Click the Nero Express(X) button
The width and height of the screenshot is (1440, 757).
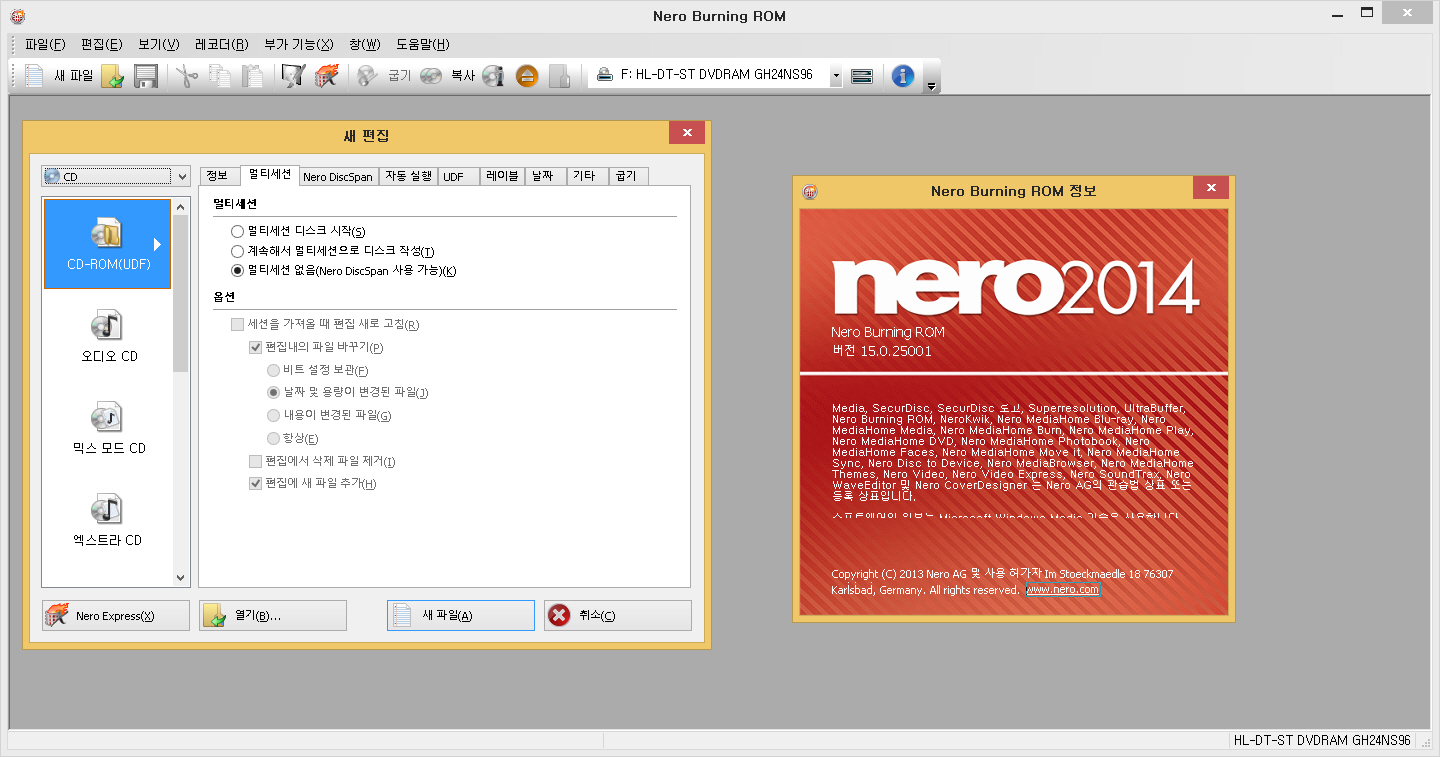point(116,616)
